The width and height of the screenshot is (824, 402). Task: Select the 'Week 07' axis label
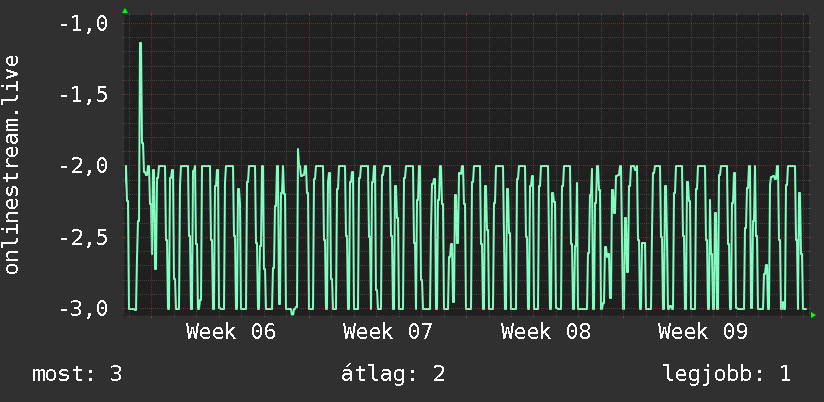[x=388, y=332]
